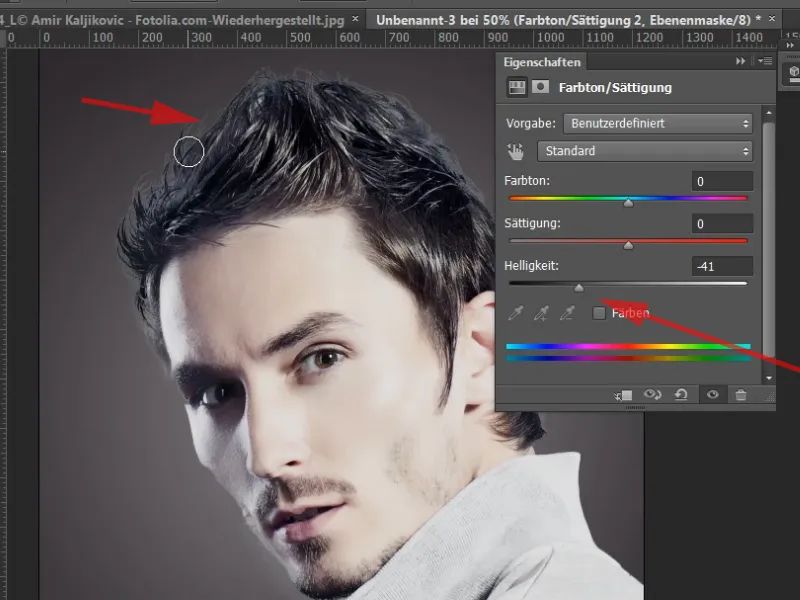
Task: Select the mask icon next to Farbton/Sättigung
Action: 540,87
